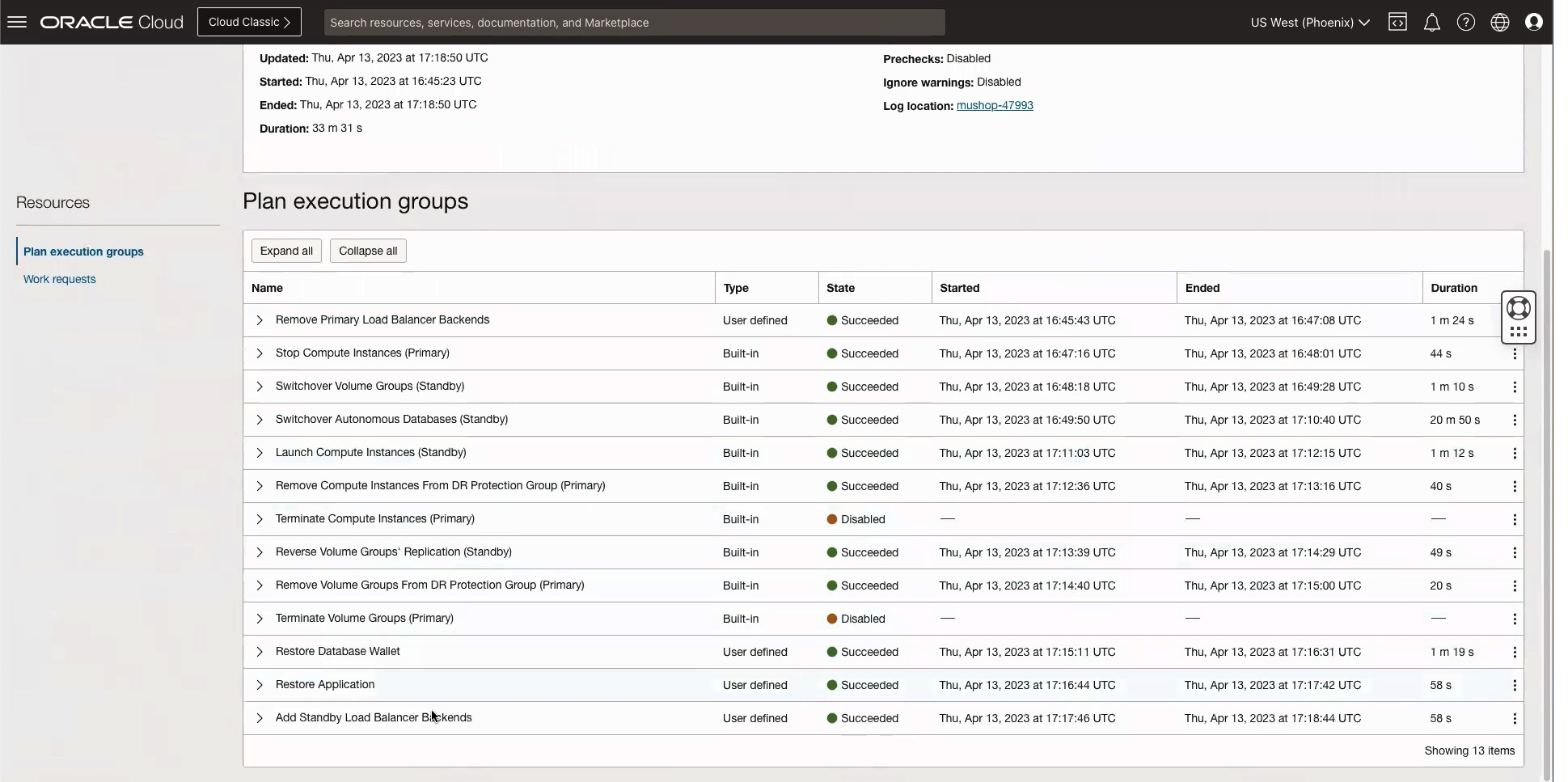Image resolution: width=1568 pixels, height=782 pixels.
Task: Open the US West (Phoenix) region dropdown
Action: pos(1308,22)
